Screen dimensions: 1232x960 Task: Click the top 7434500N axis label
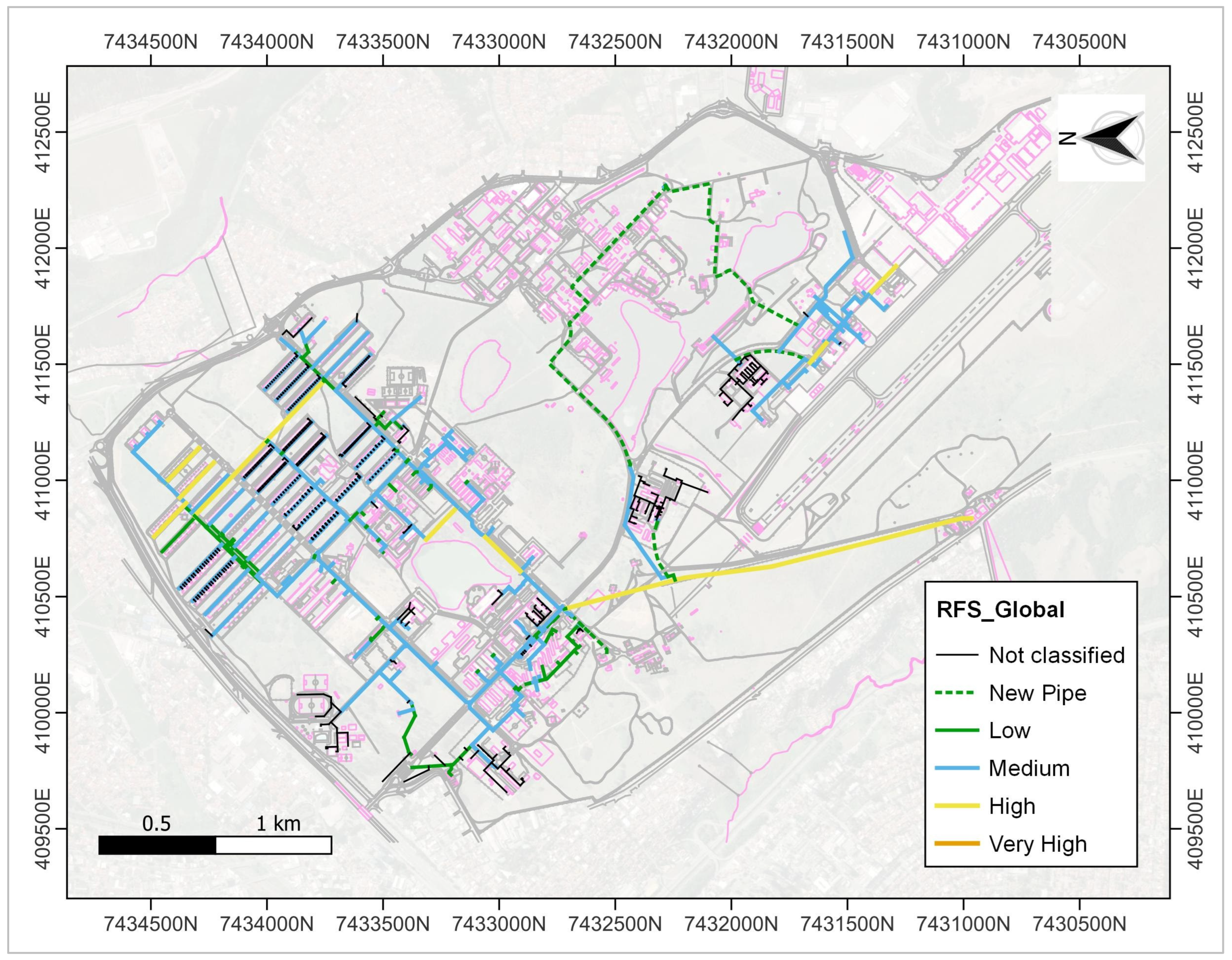(x=151, y=42)
